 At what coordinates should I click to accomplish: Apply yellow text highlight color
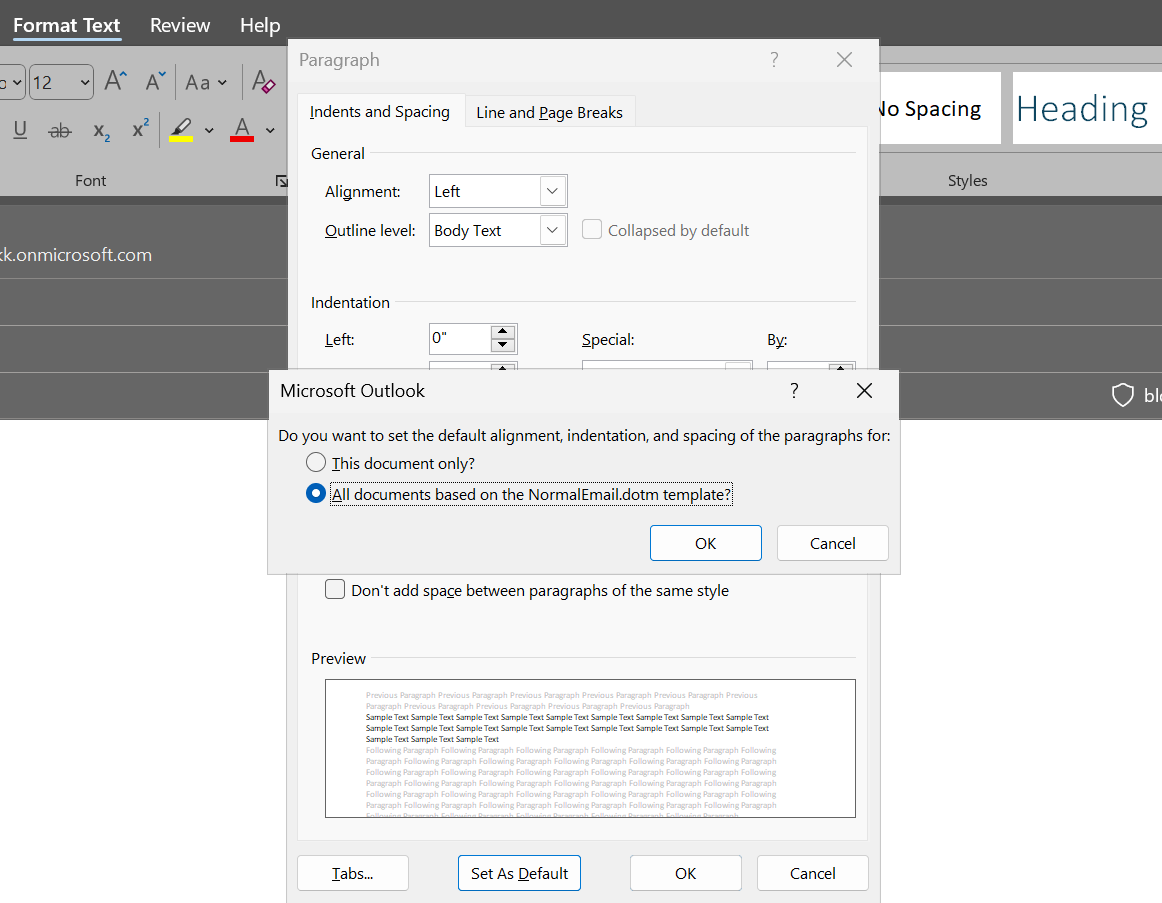click(x=181, y=130)
